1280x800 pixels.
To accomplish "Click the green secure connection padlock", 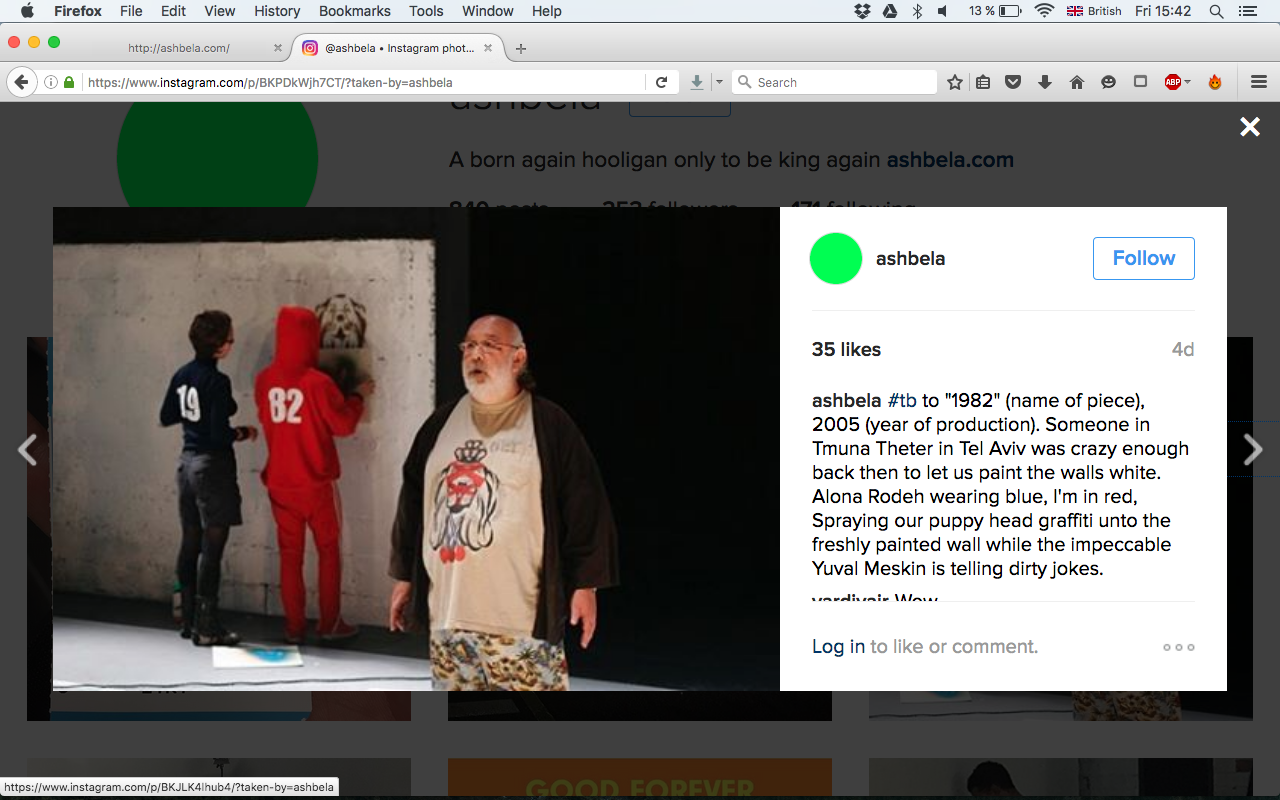I will tap(69, 82).
